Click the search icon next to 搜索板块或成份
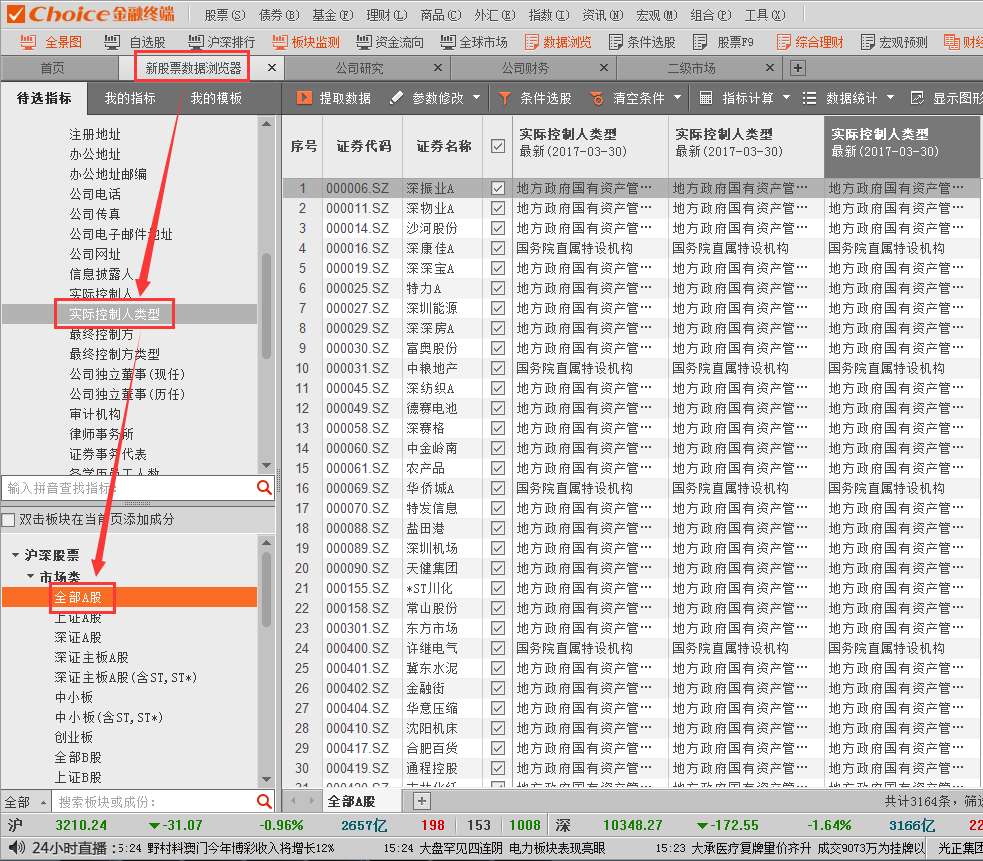 [x=264, y=802]
